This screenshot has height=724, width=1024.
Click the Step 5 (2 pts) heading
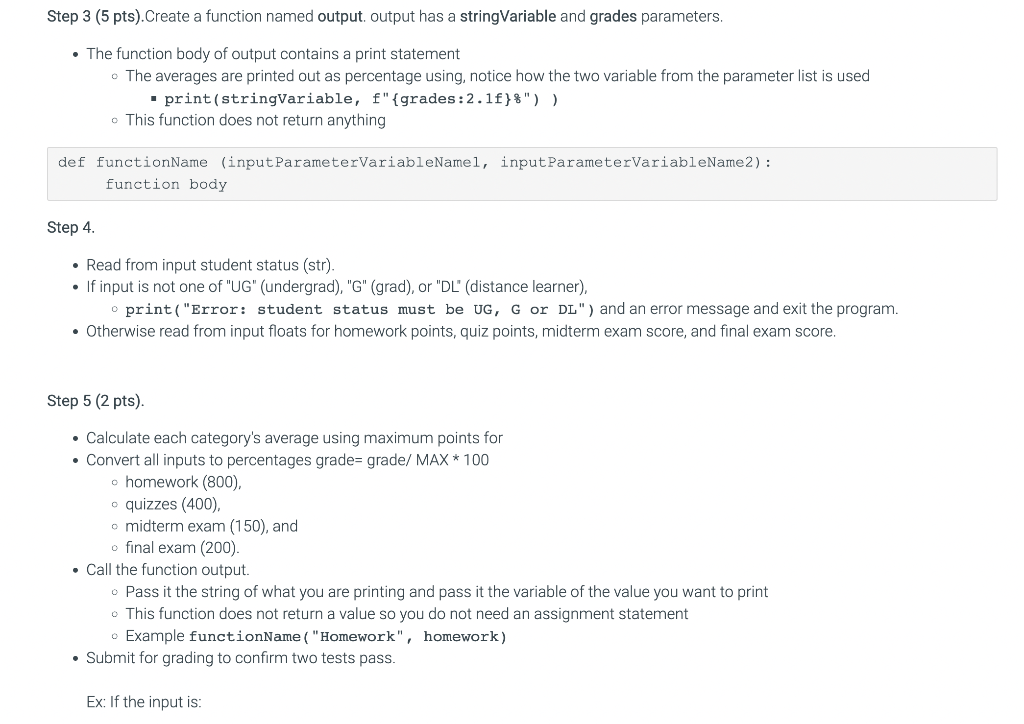(x=95, y=400)
